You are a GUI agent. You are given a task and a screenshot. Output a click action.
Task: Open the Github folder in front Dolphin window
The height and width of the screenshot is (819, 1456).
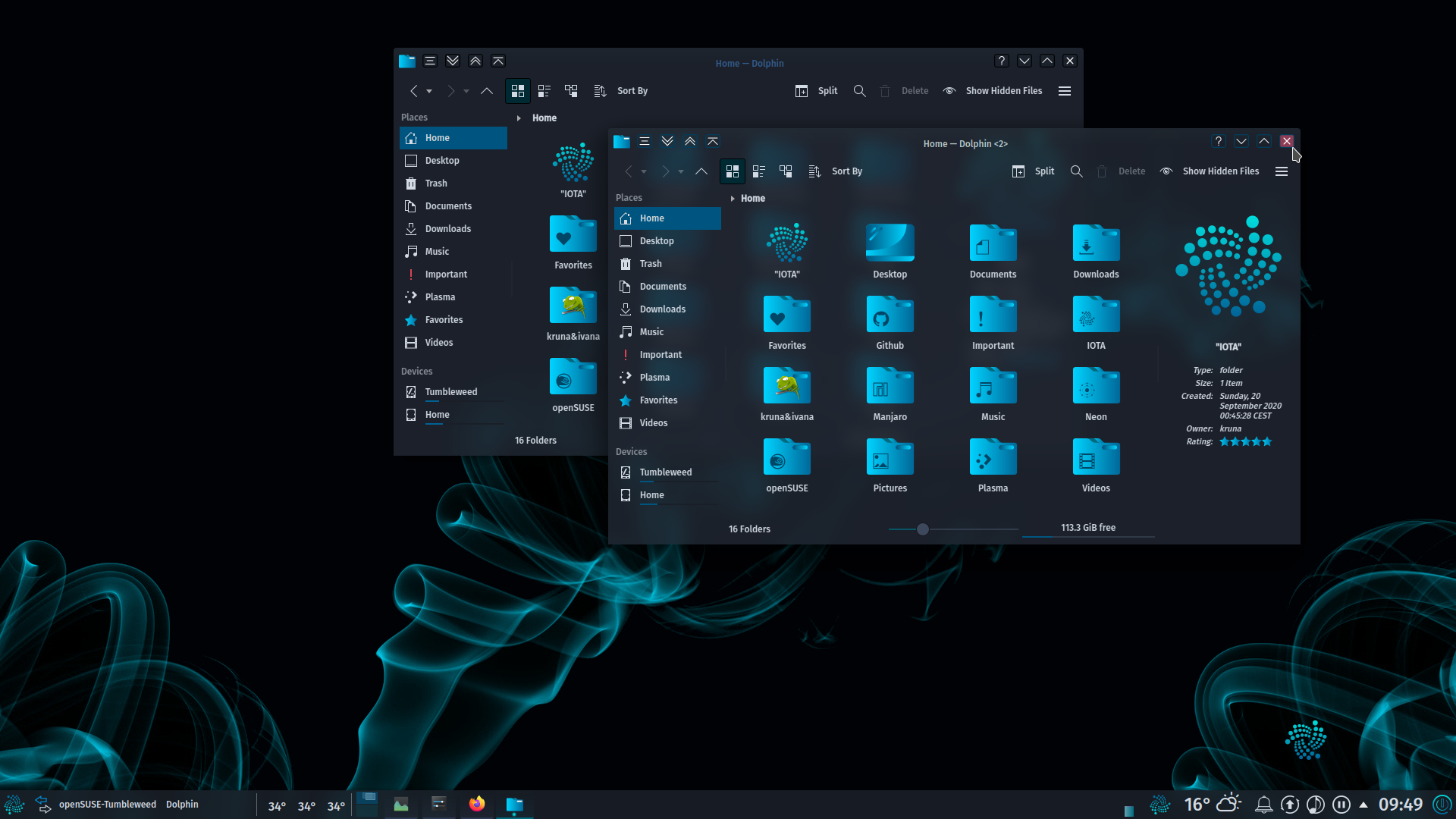coord(890,322)
